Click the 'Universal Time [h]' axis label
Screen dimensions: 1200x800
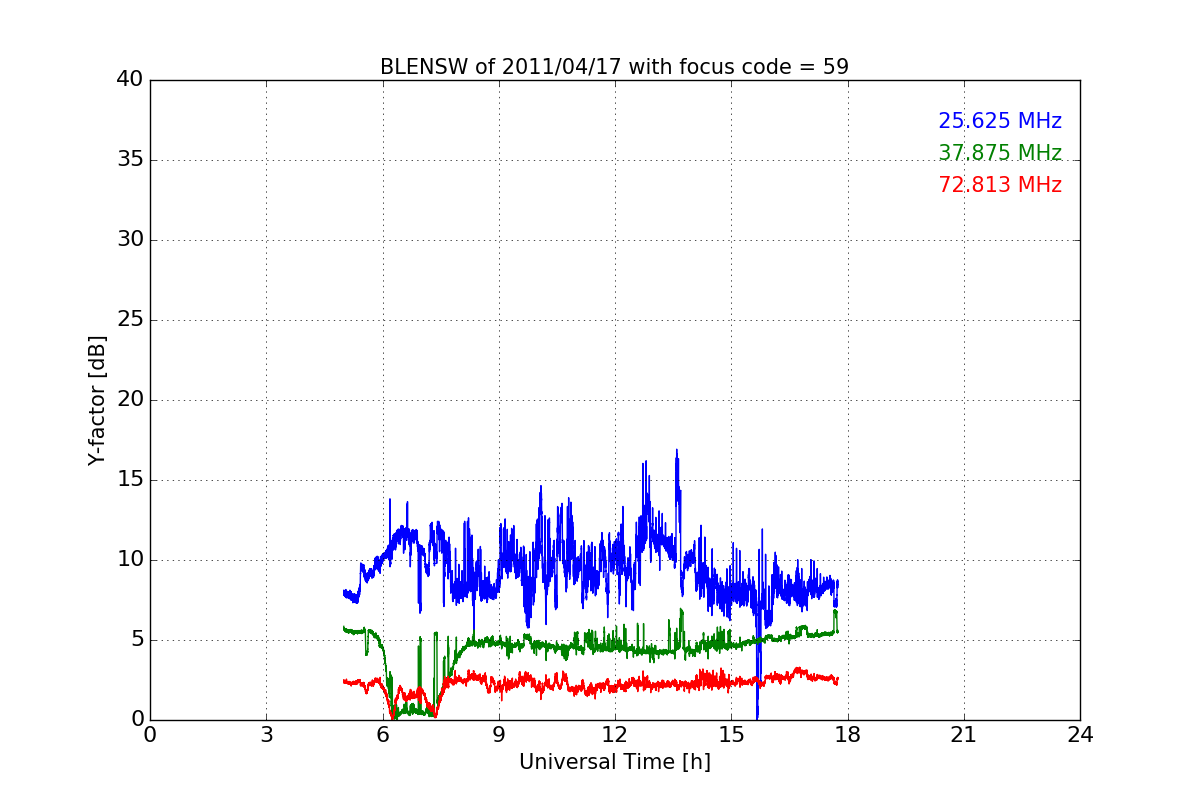[x=615, y=762]
